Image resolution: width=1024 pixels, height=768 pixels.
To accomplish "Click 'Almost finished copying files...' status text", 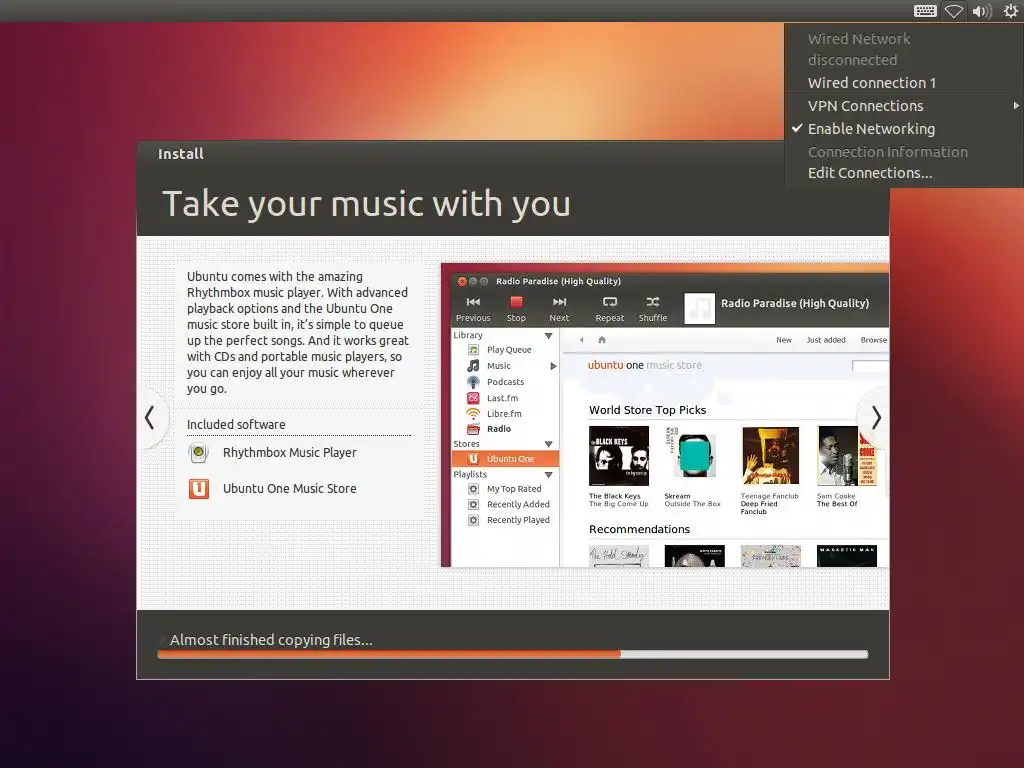I will tap(271, 640).
